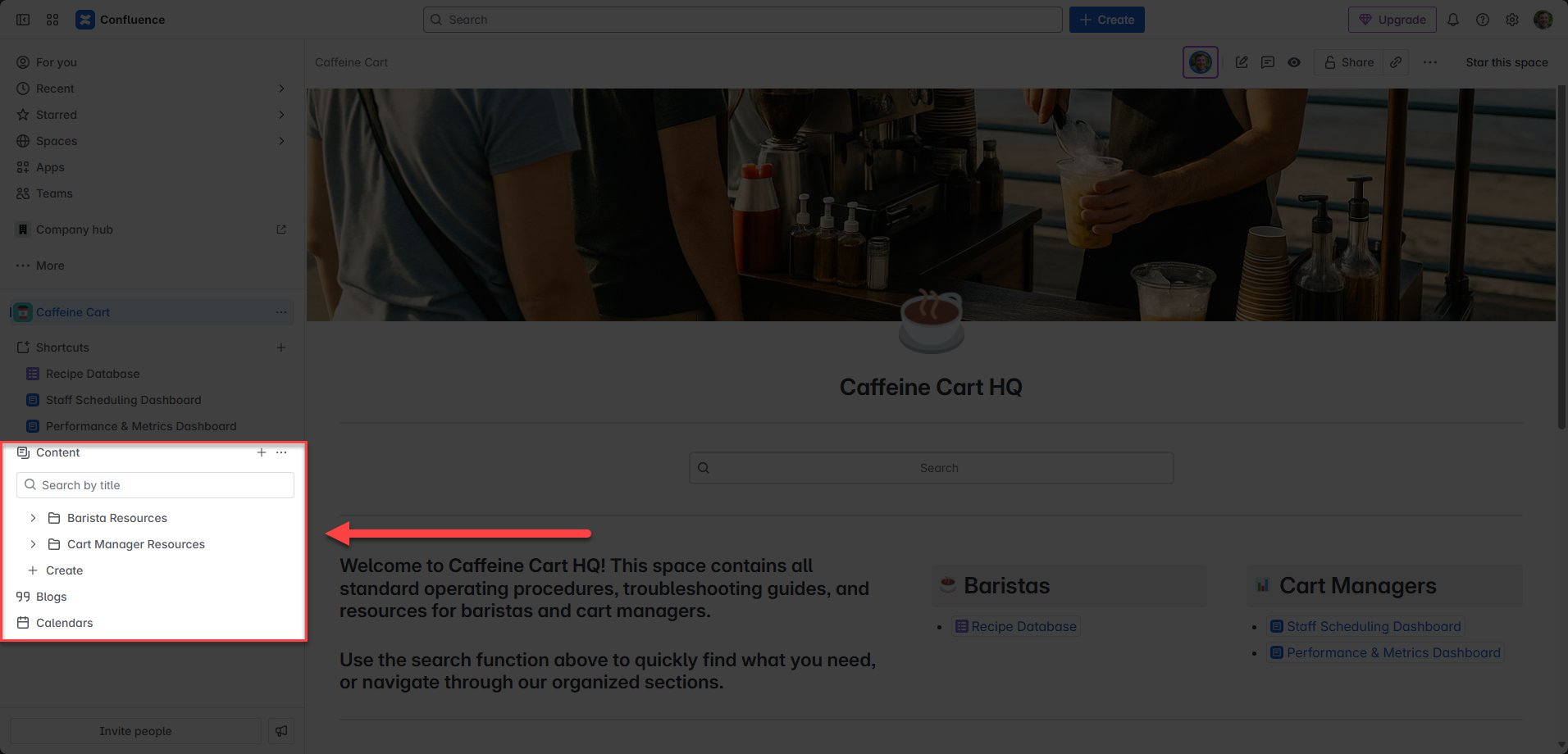Collapse the sidebar using the top-left icon
Viewport: 1568px width, 754px height.
point(23,20)
